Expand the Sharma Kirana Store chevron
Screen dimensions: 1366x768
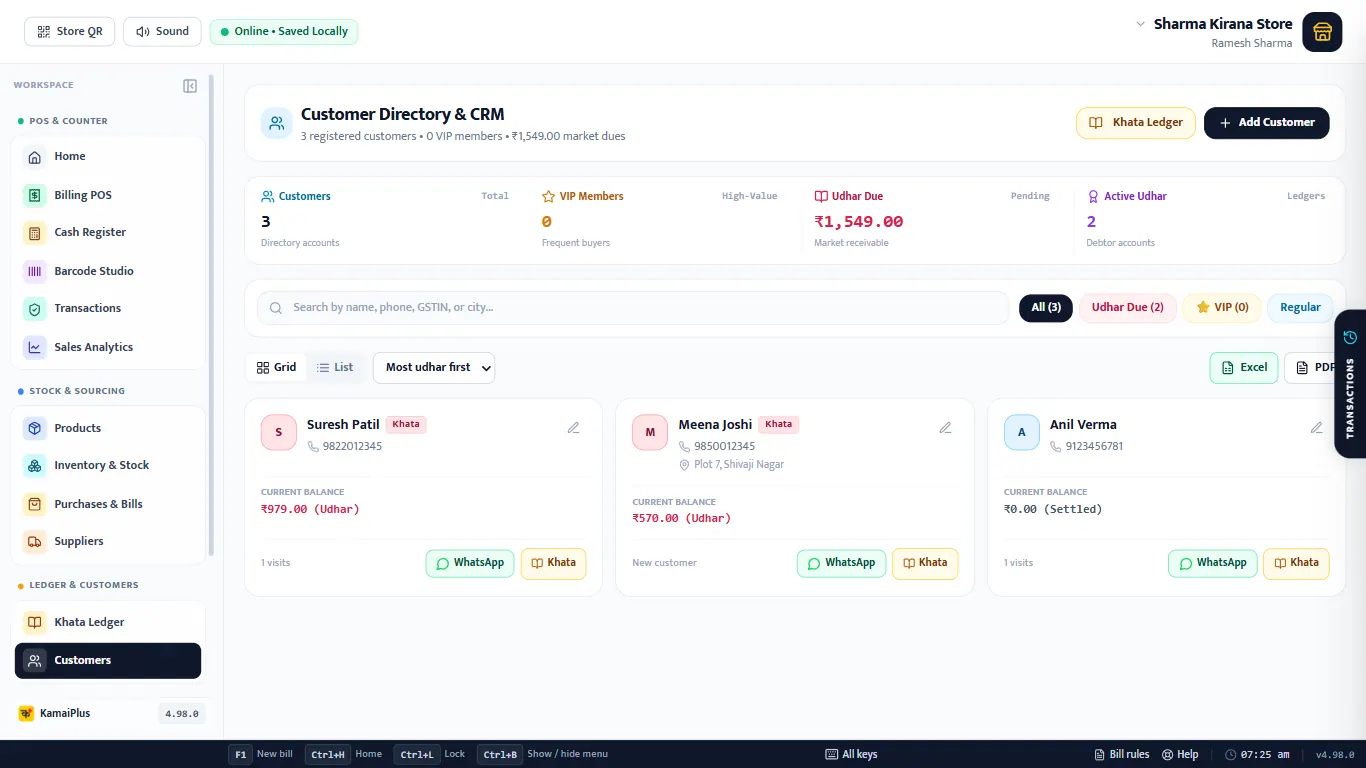pos(1140,24)
